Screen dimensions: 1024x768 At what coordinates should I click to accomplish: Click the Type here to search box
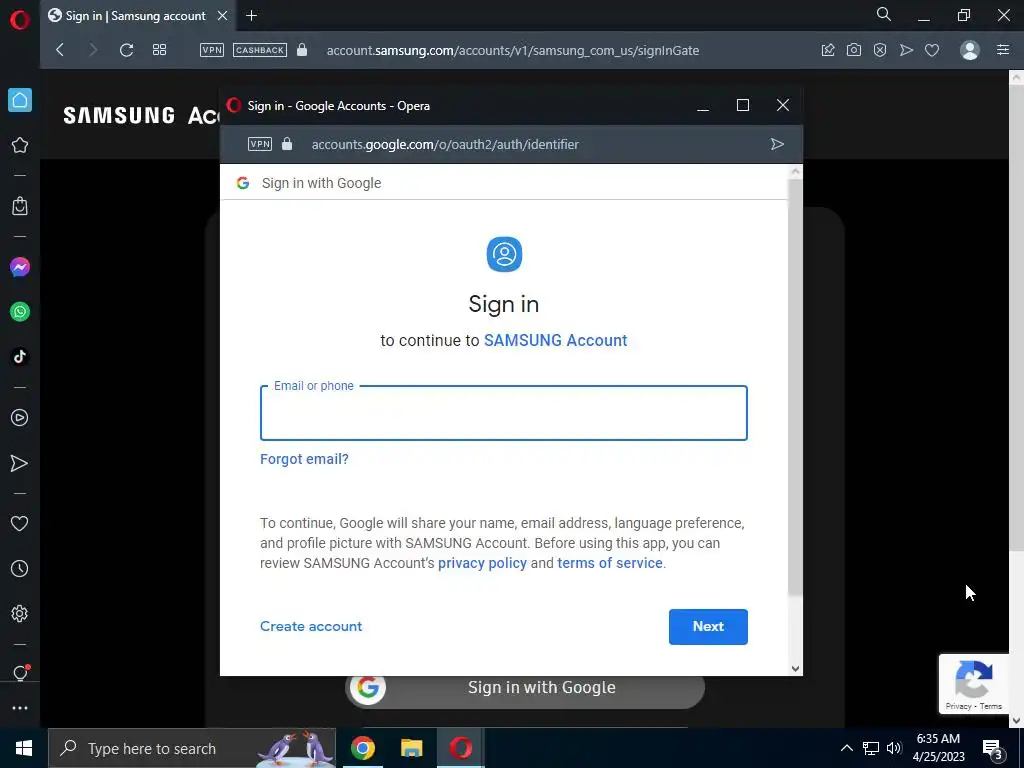click(x=192, y=748)
